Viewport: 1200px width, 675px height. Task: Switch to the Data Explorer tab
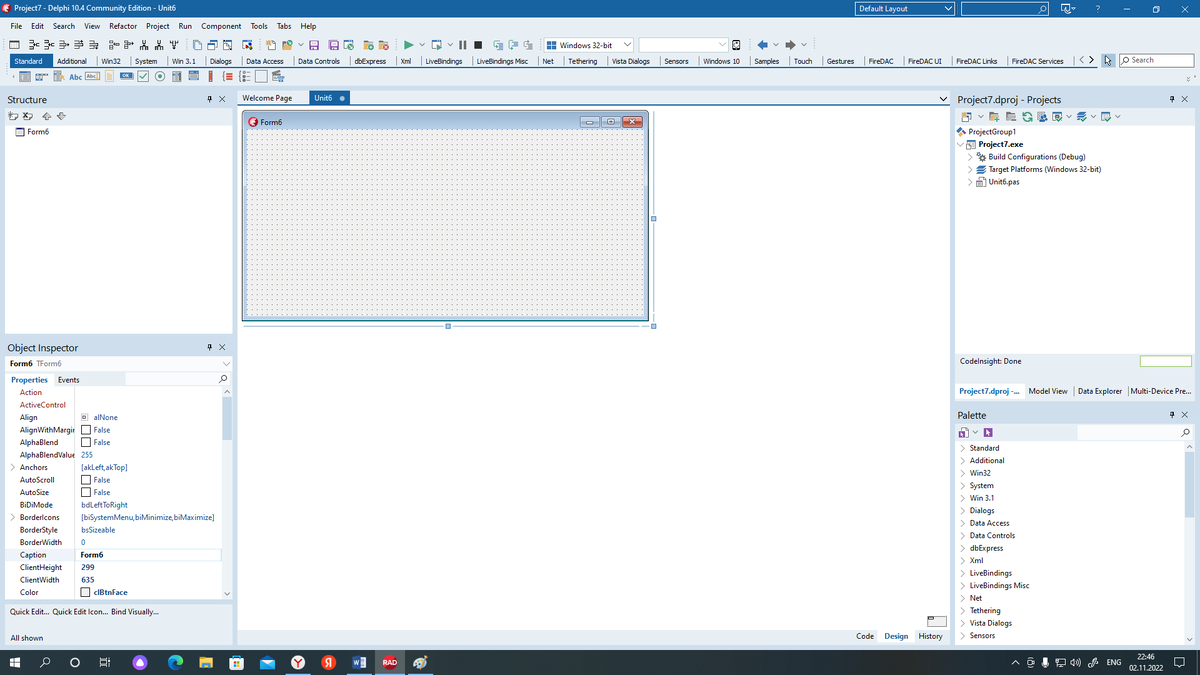(x=1100, y=391)
